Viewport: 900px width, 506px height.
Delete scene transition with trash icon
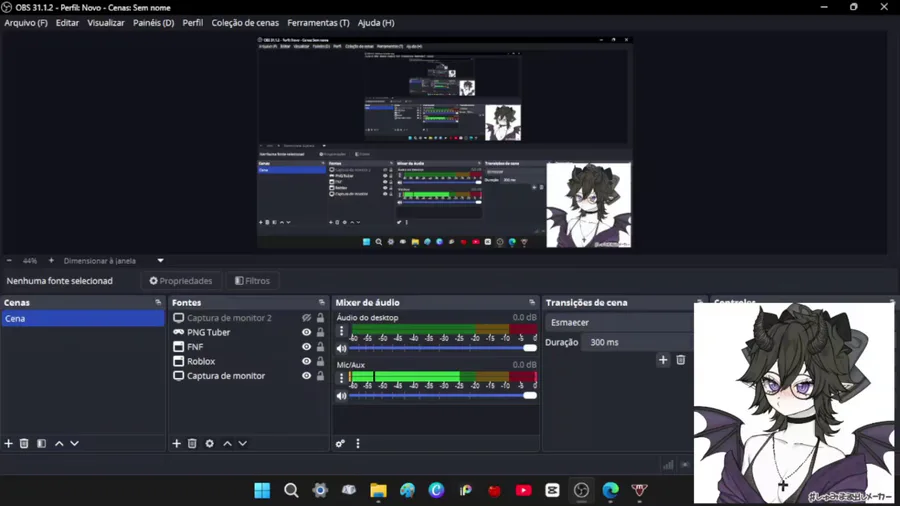point(681,360)
